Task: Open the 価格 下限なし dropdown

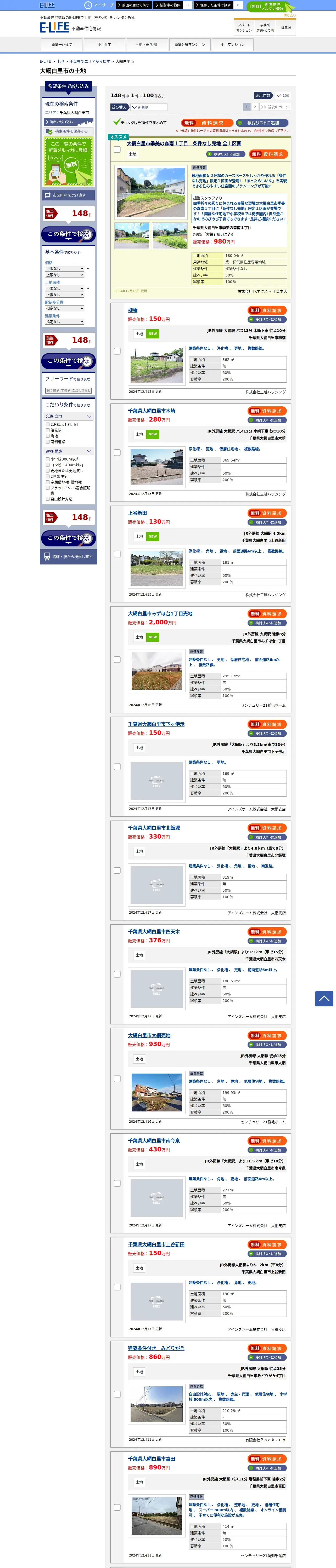Action: click(x=65, y=268)
